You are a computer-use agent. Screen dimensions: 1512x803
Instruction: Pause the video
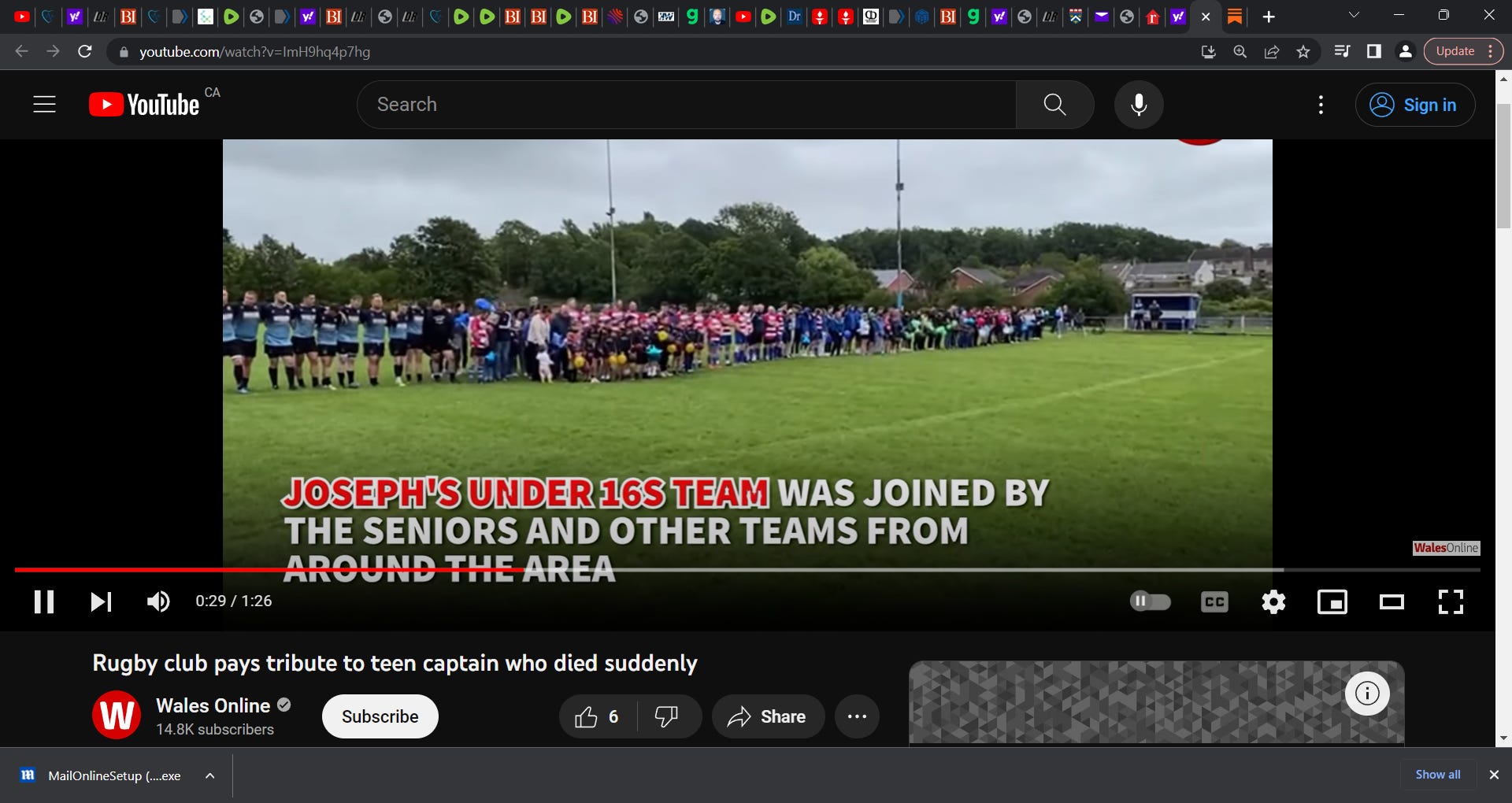(x=44, y=601)
